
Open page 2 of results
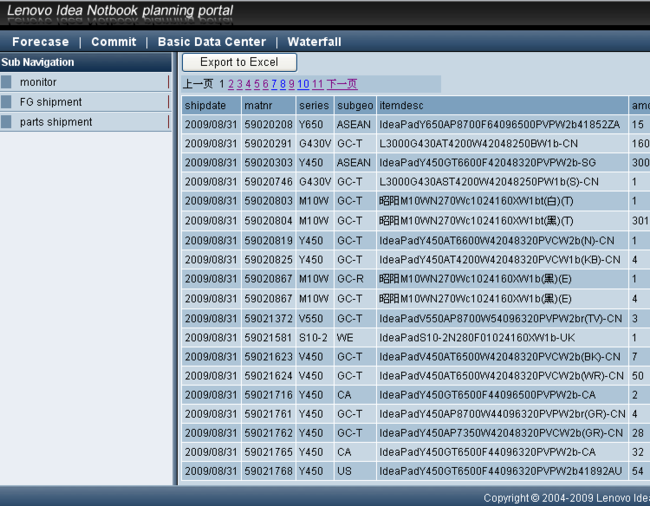coord(231,84)
